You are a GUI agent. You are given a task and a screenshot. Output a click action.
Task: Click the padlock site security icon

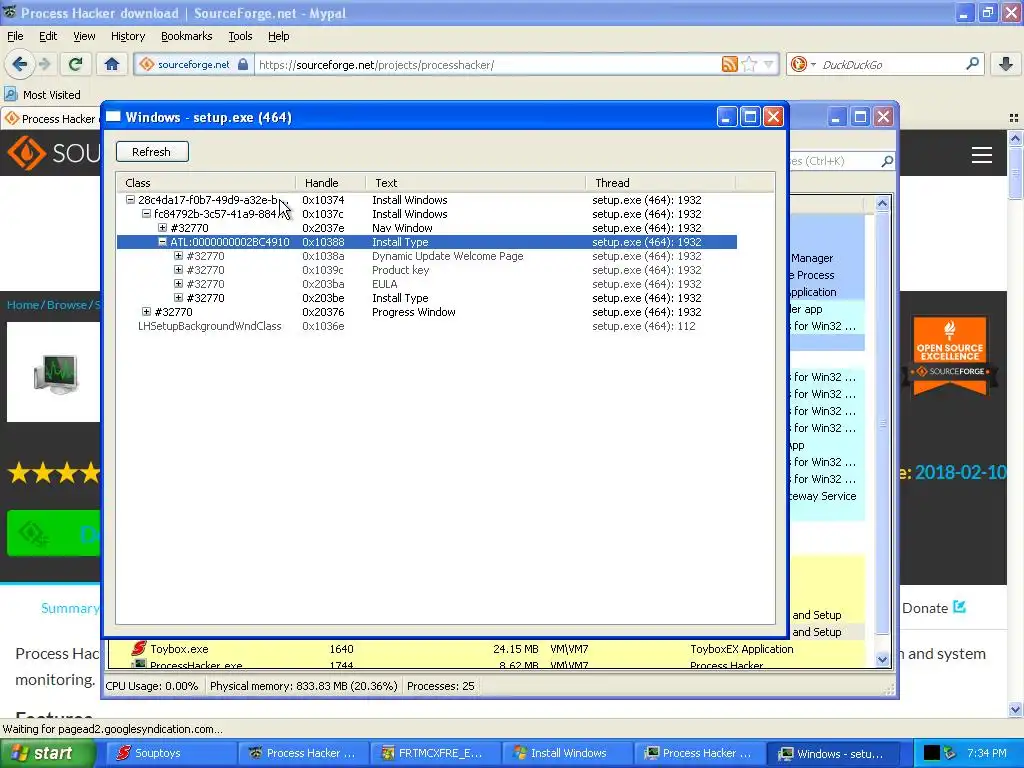point(243,64)
